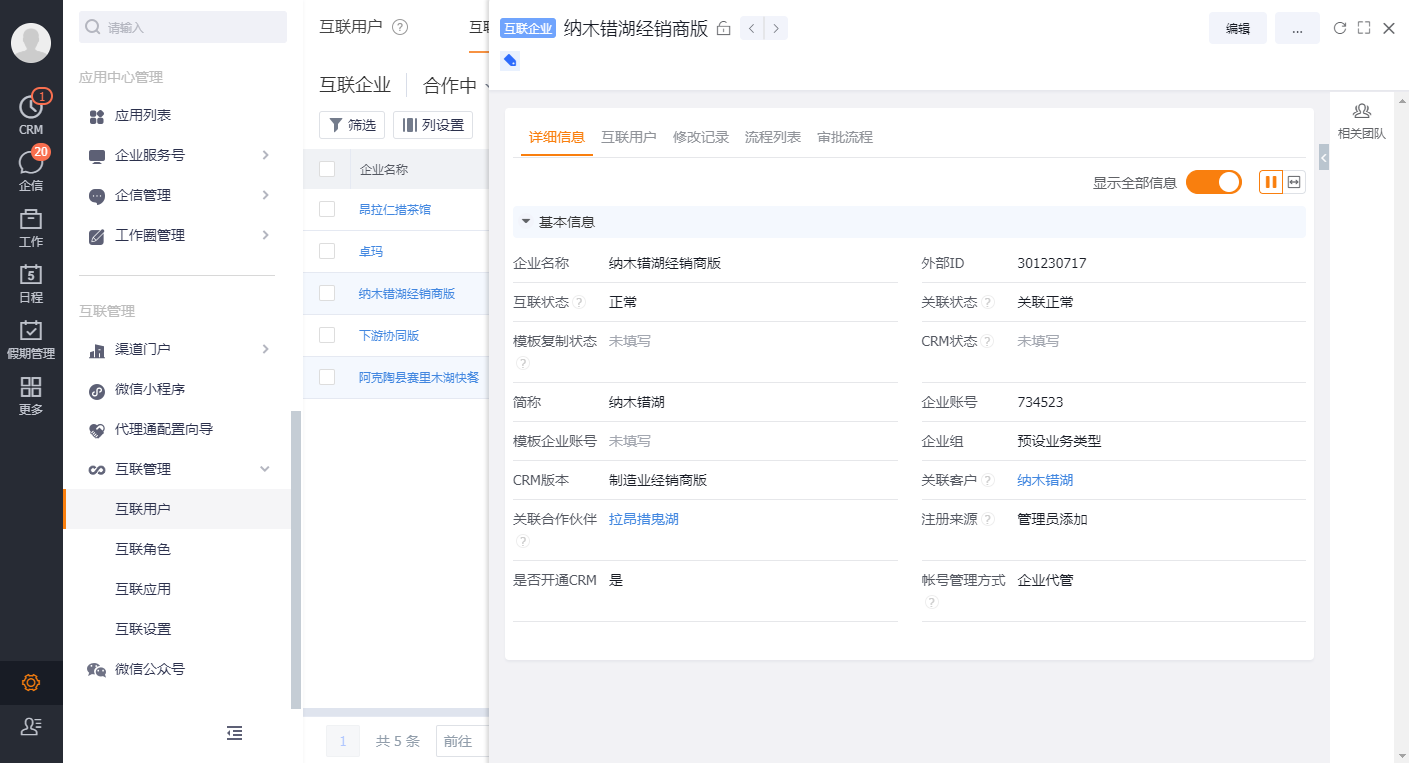Image resolution: width=1409 pixels, height=763 pixels.
Task: Open the 相关团队 panel
Action: [x=1362, y=121]
